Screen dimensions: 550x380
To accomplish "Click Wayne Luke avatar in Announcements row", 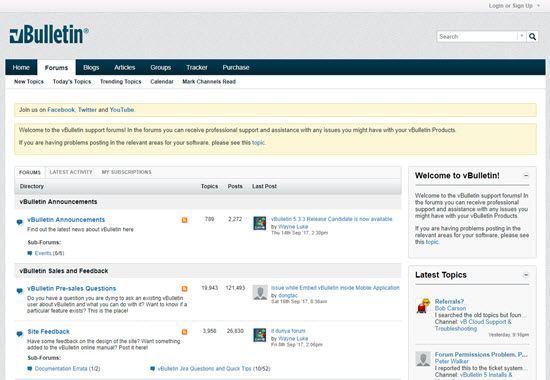I will tap(260, 223).
